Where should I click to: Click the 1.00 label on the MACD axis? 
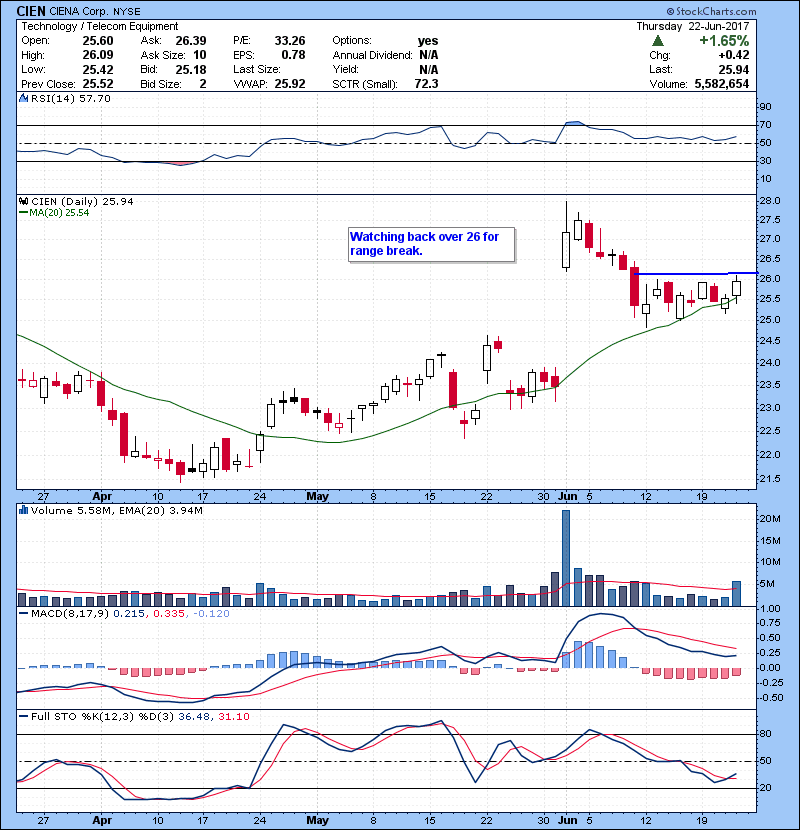coord(770,609)
